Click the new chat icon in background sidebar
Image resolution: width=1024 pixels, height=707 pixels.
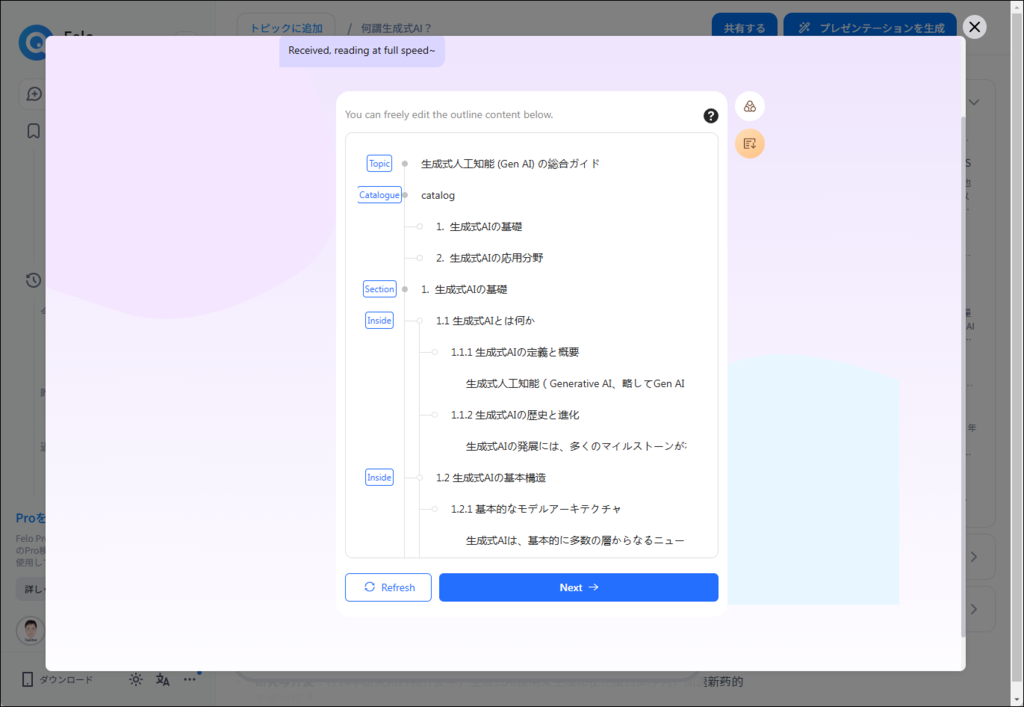point(34,94)
